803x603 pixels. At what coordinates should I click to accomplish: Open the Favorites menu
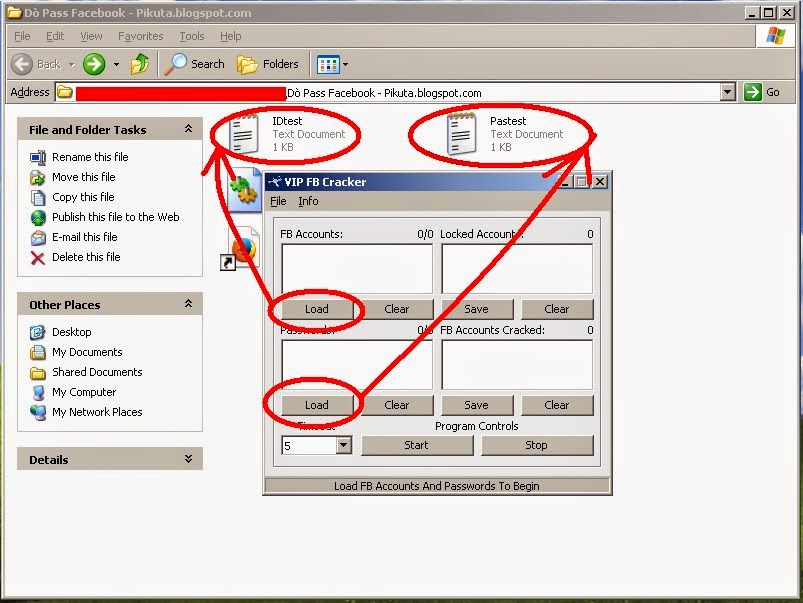[x=140, y=36]
